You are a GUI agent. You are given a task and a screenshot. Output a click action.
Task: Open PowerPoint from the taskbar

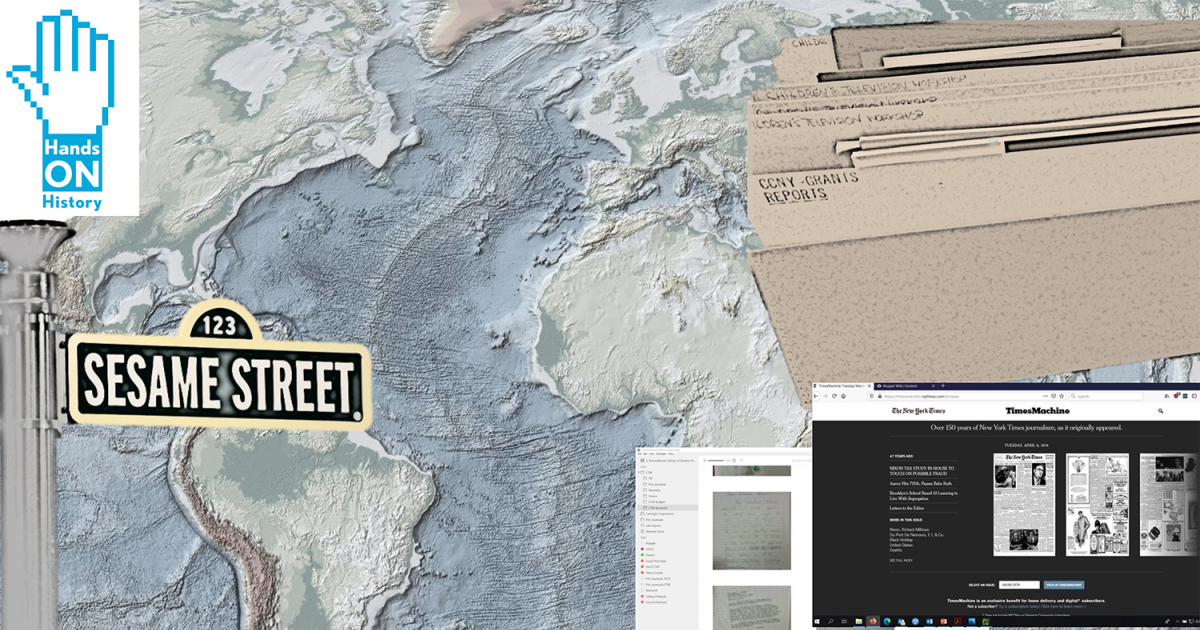(943, 621)
